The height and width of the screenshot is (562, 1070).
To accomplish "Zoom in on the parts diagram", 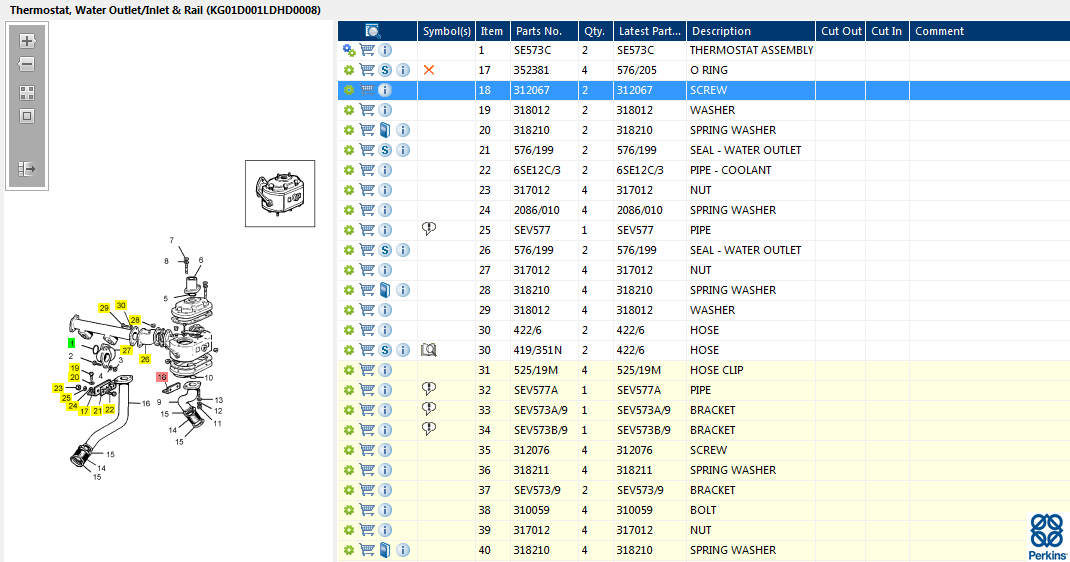I will (x=27, y=41).
